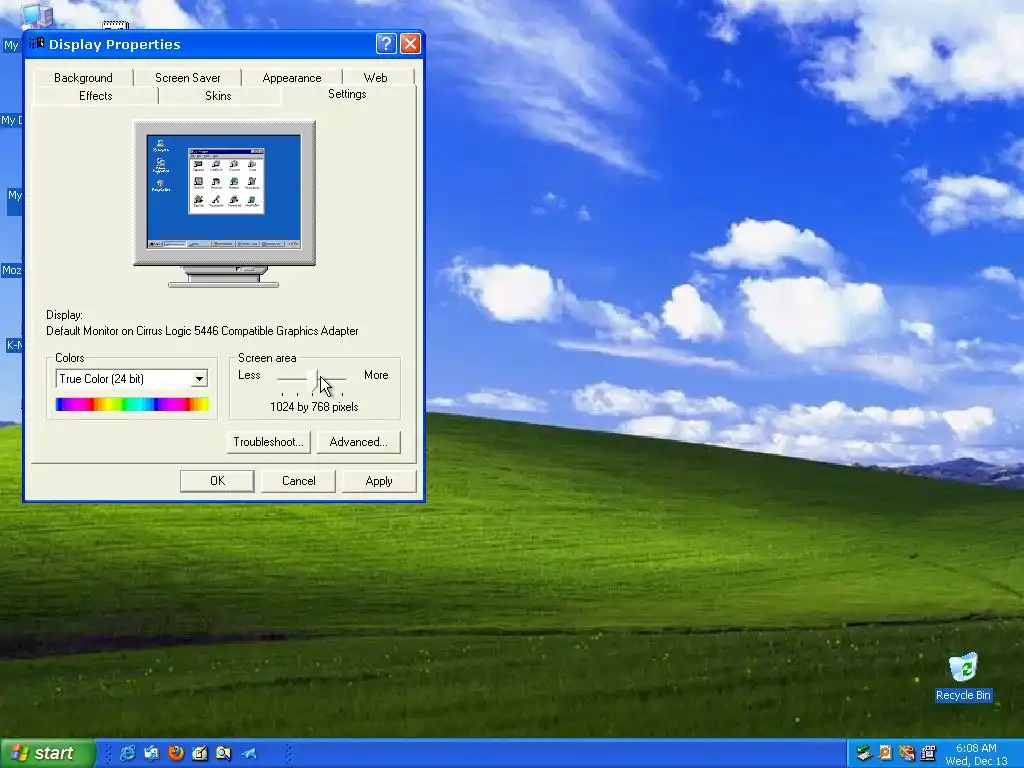Open the dark blue squares tray icon
The width and height of the screenshot is (1024, 768).
point(928,753)
